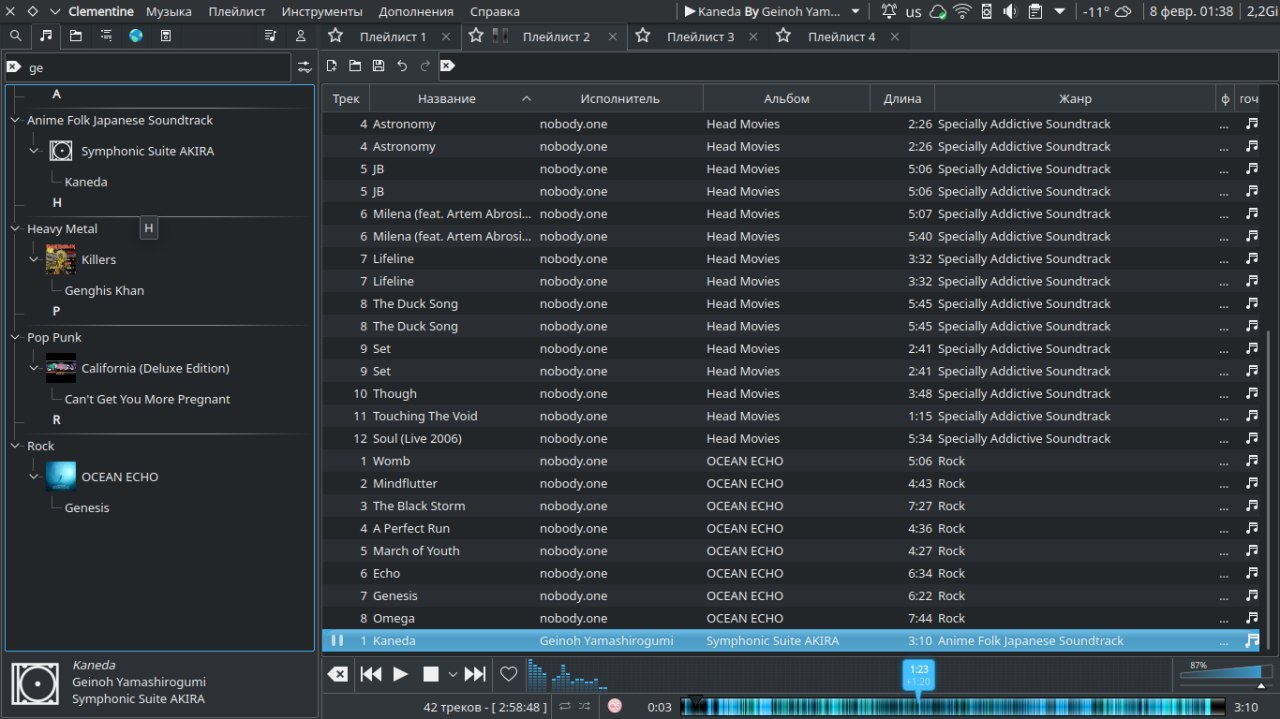Open the devices tab icon
This screenshot has width=1280, height=719.
coord(166,36)
